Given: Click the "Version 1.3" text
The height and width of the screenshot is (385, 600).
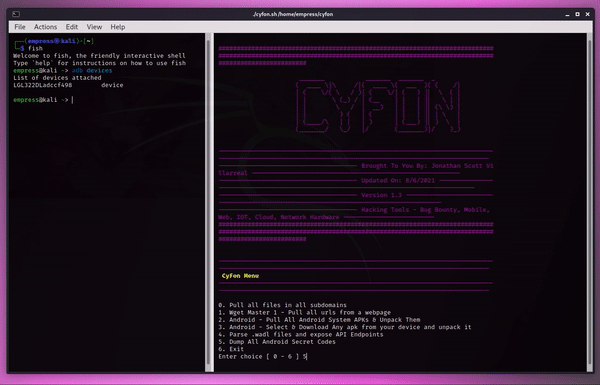Looking at the screenshot, I should point(382,195).
